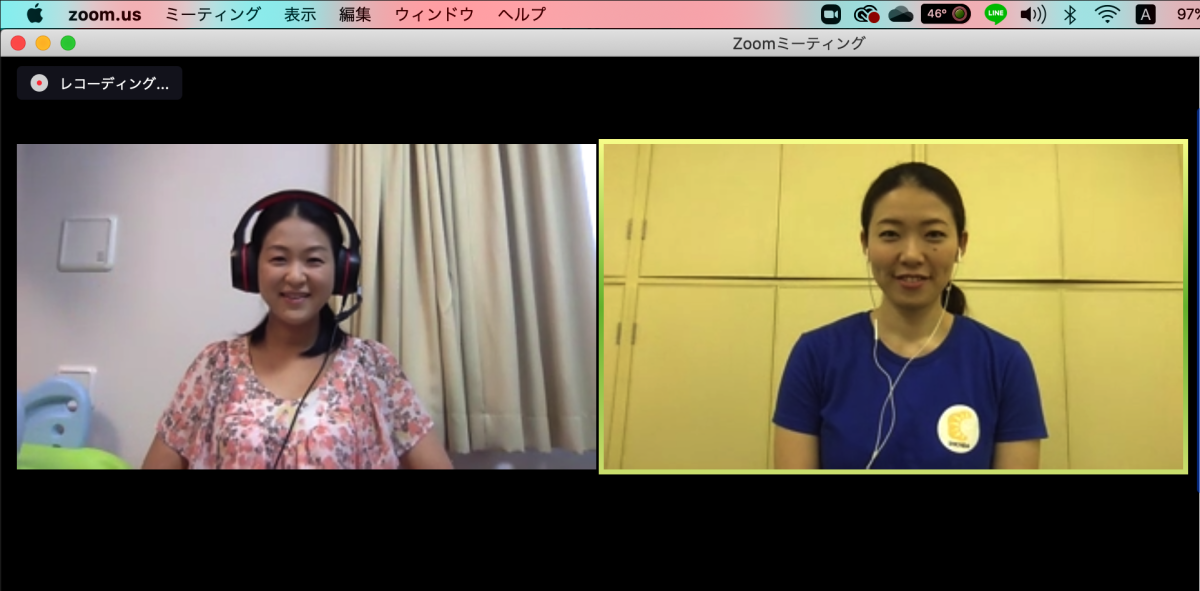Screen dimensions: 1200x591
Task: Click the dark cloud icon in menu bar
Action: click(900, 14)
